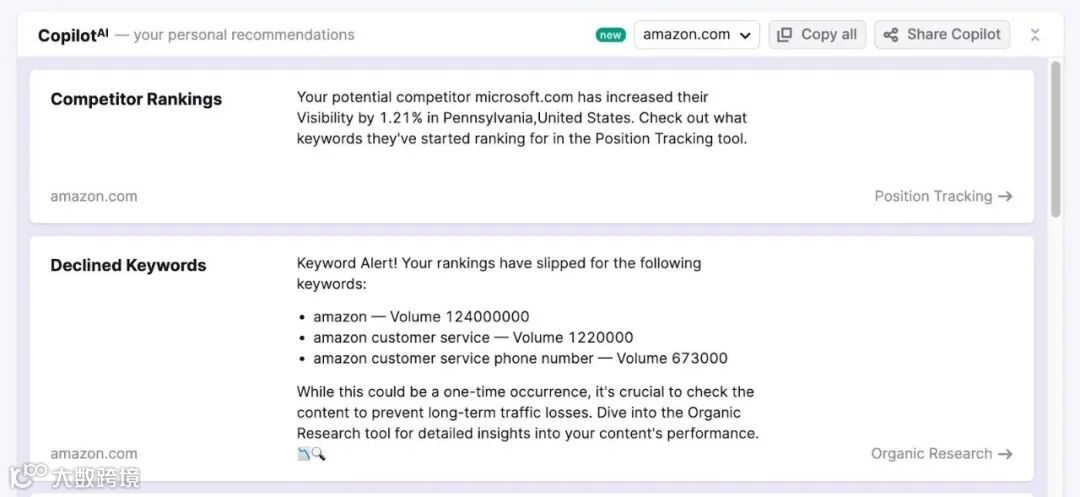Click the Share Copilot button label
Image resolution: width=1080 pixels, height=497 pixels.
(x=953, y=34)
